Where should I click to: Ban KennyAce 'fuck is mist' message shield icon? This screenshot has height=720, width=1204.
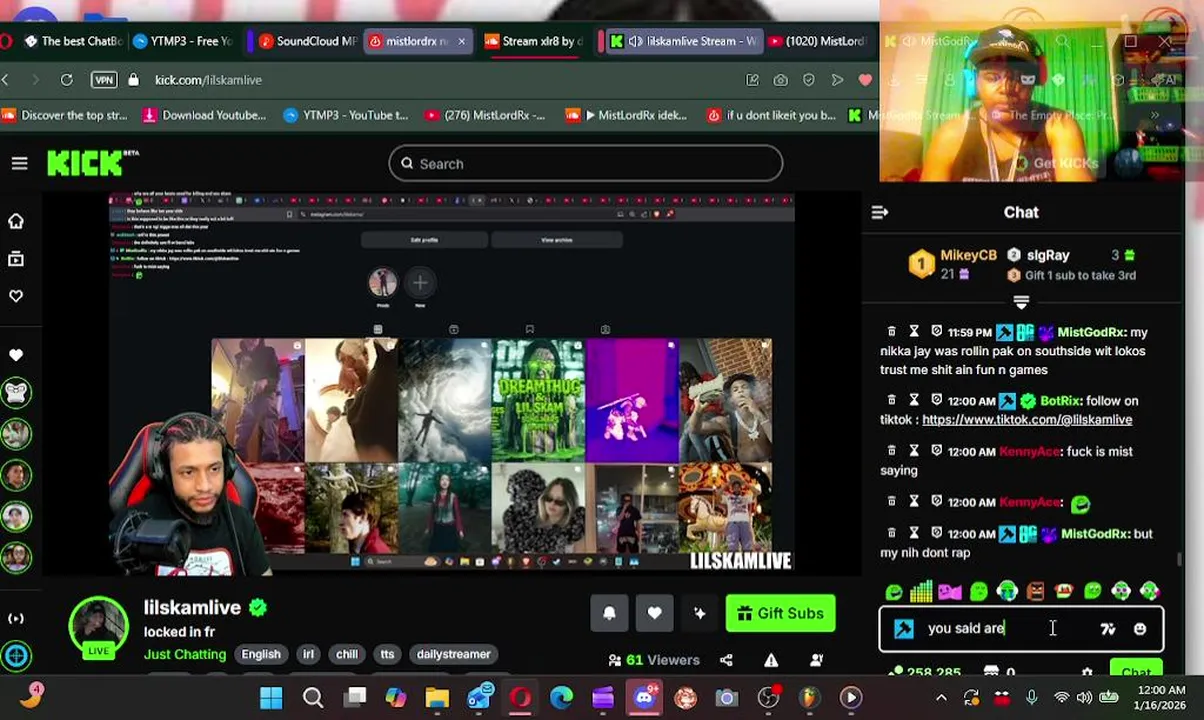point(936,451)
